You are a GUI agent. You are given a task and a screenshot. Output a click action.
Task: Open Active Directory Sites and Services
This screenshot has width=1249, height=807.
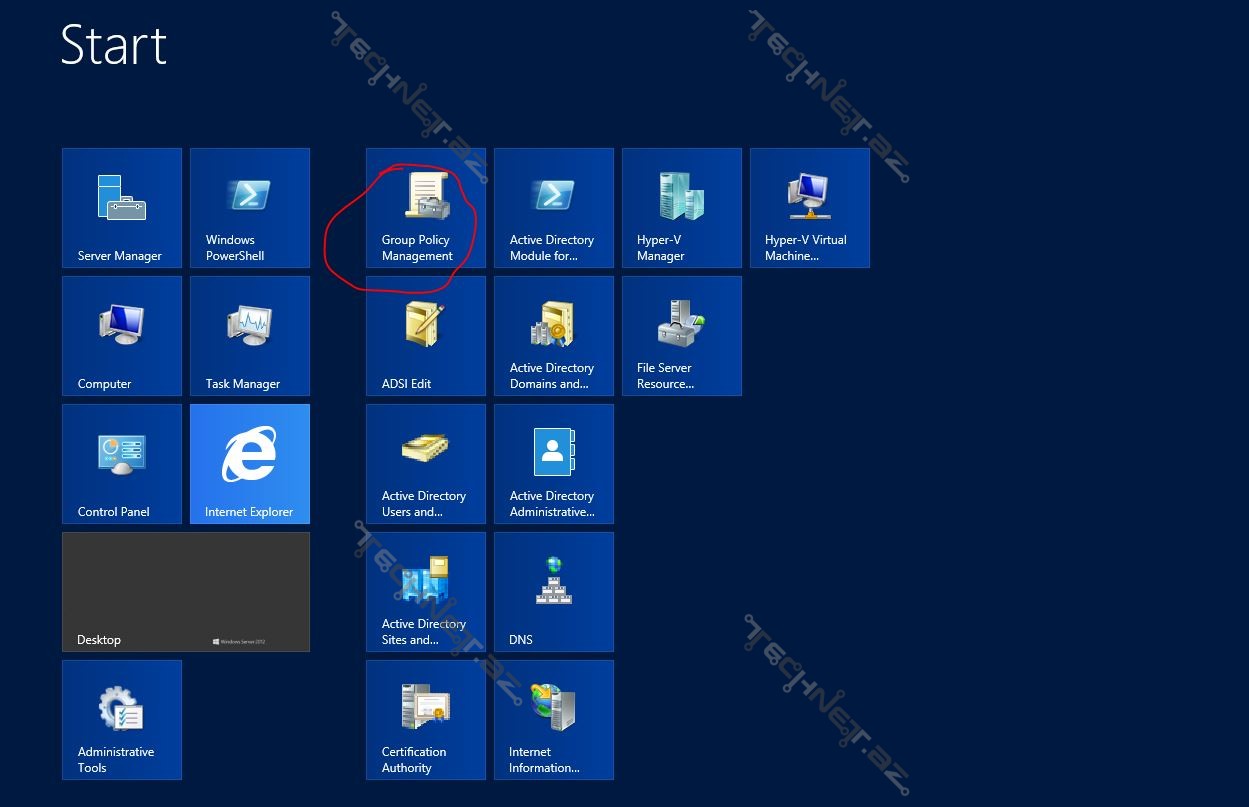pyautogui.click(x=426, y=592)
